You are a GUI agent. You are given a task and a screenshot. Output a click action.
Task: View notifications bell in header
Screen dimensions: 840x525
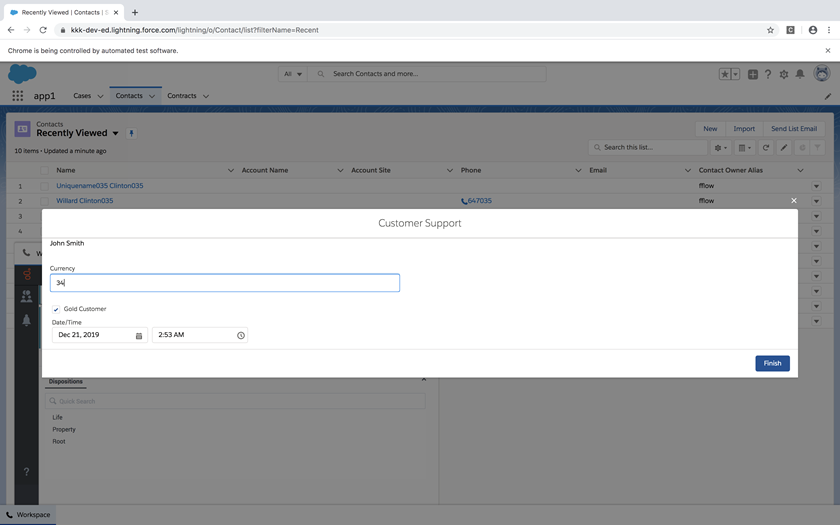pyautogui.click(x=800, y=74)
